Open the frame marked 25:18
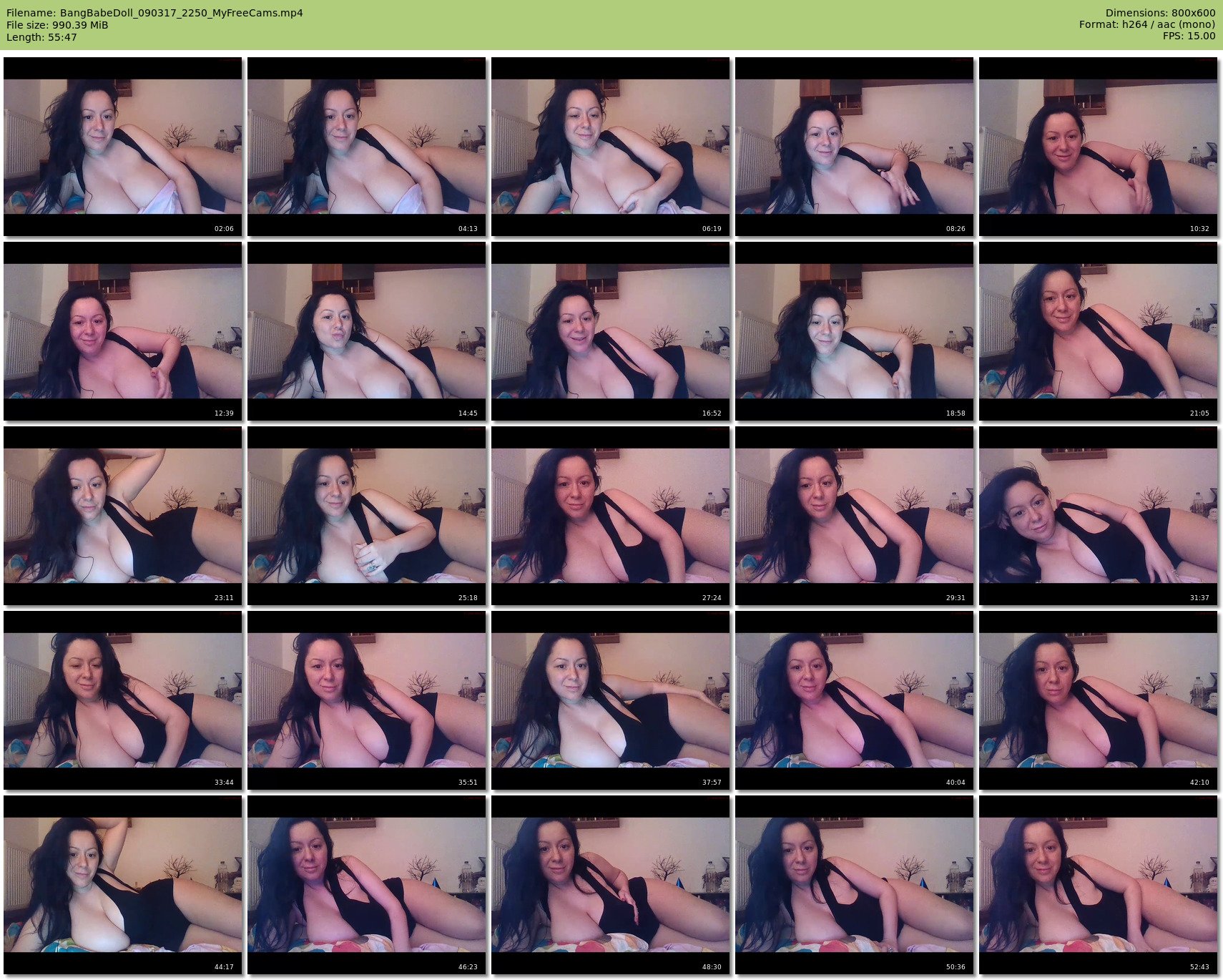 coord(367,516)
